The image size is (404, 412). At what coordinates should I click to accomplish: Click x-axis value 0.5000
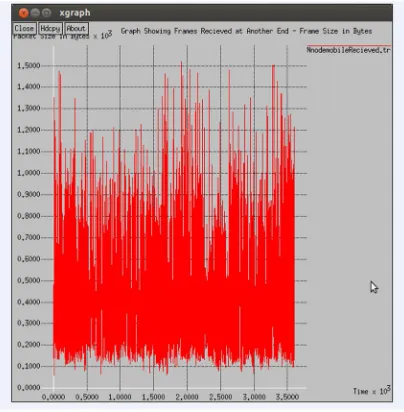pyautogui.click(x=87, y=397)
